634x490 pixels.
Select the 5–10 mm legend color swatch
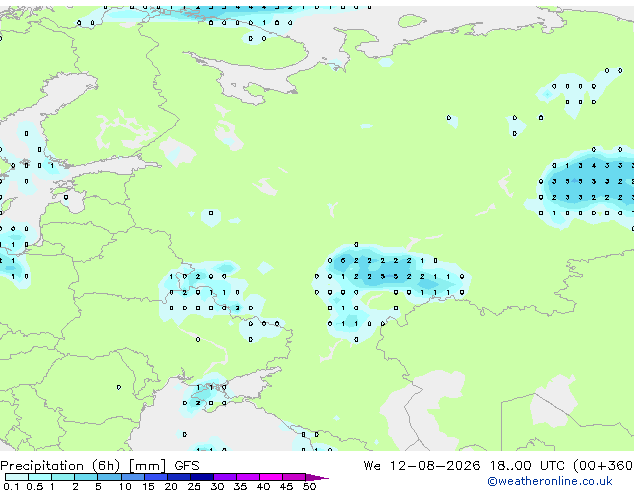coord(109,477)
